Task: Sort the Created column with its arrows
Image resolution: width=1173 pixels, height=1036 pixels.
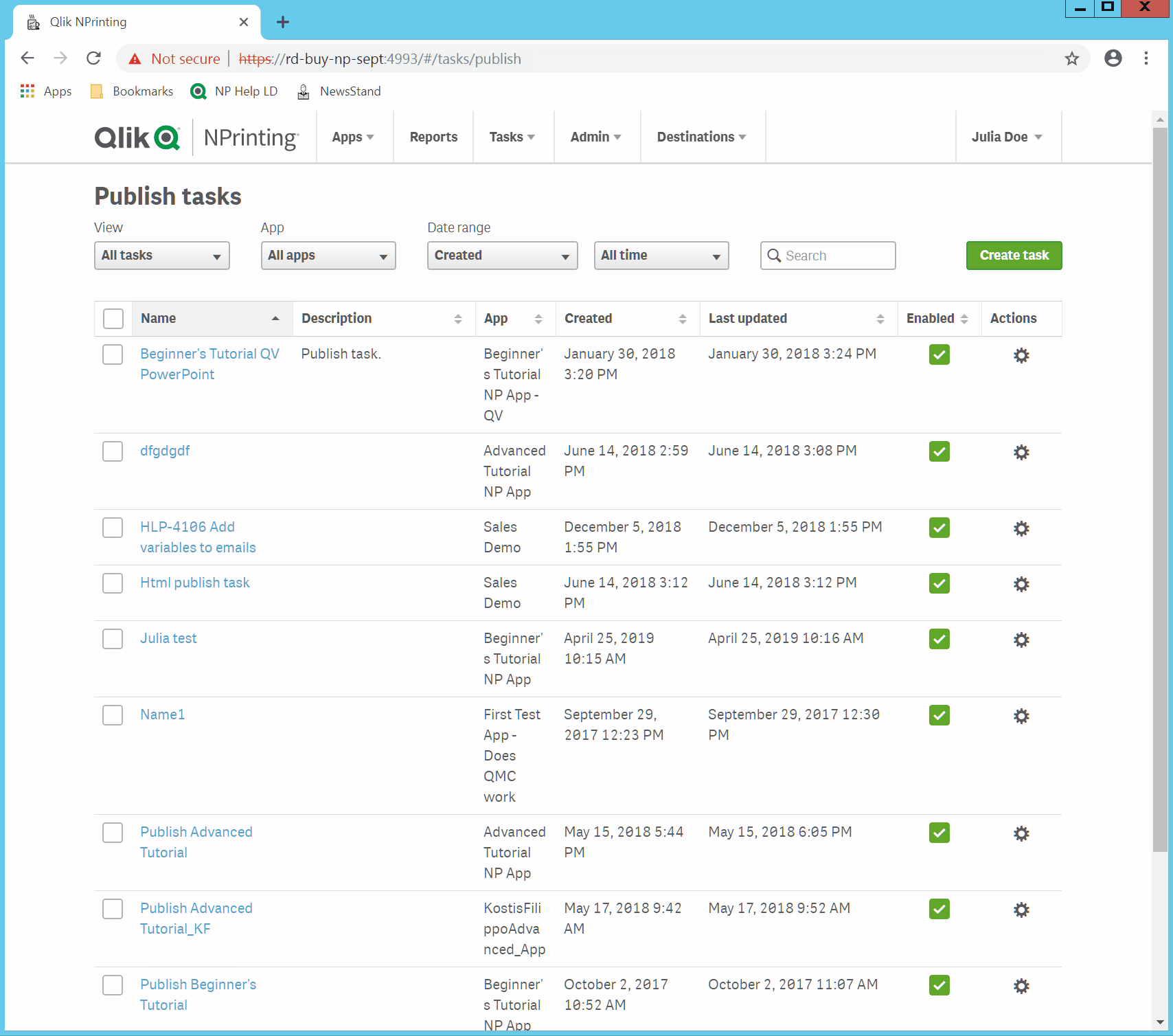Action: [x=682, y=319]
